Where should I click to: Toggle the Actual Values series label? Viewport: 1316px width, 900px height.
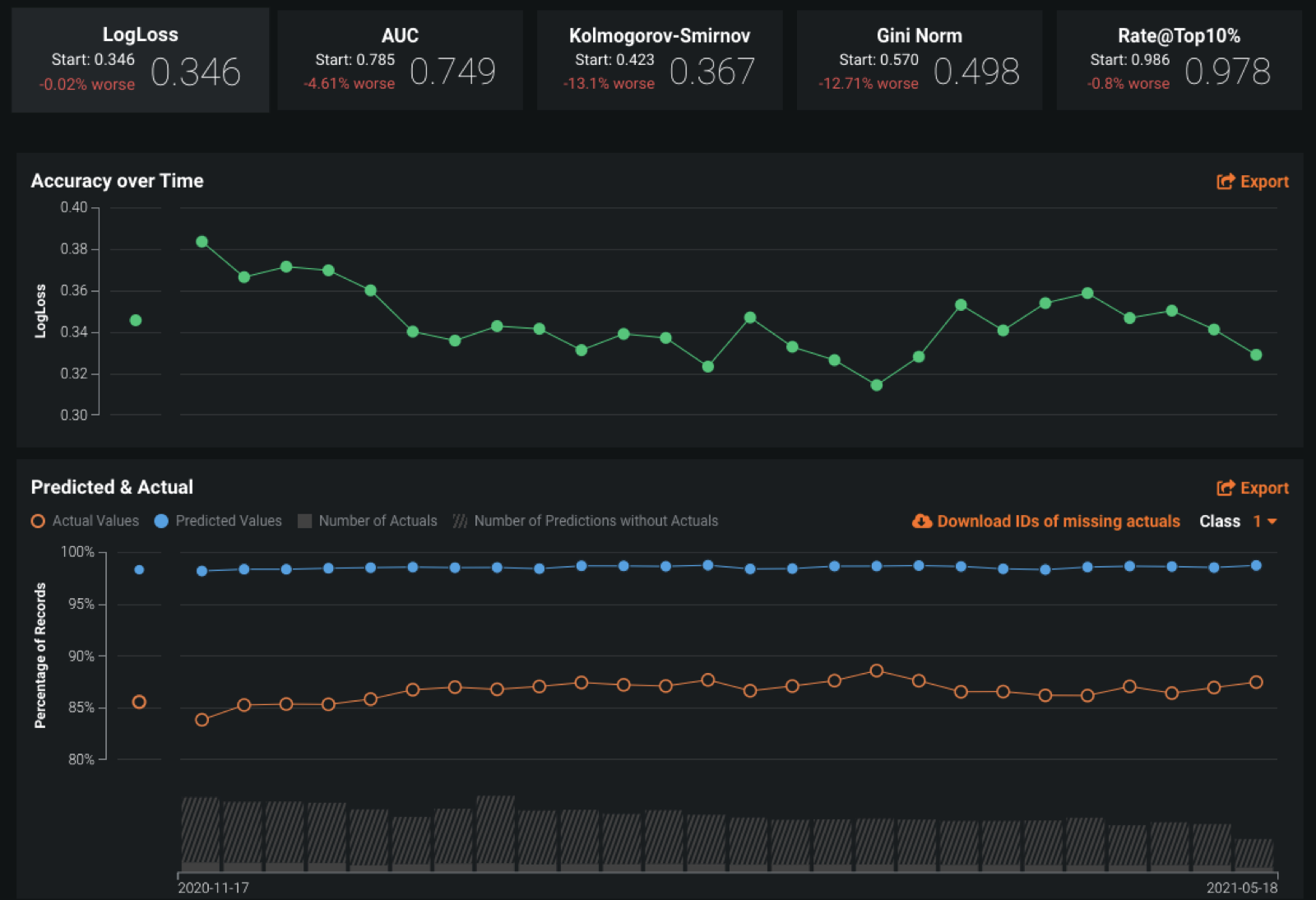pos(95,521)
